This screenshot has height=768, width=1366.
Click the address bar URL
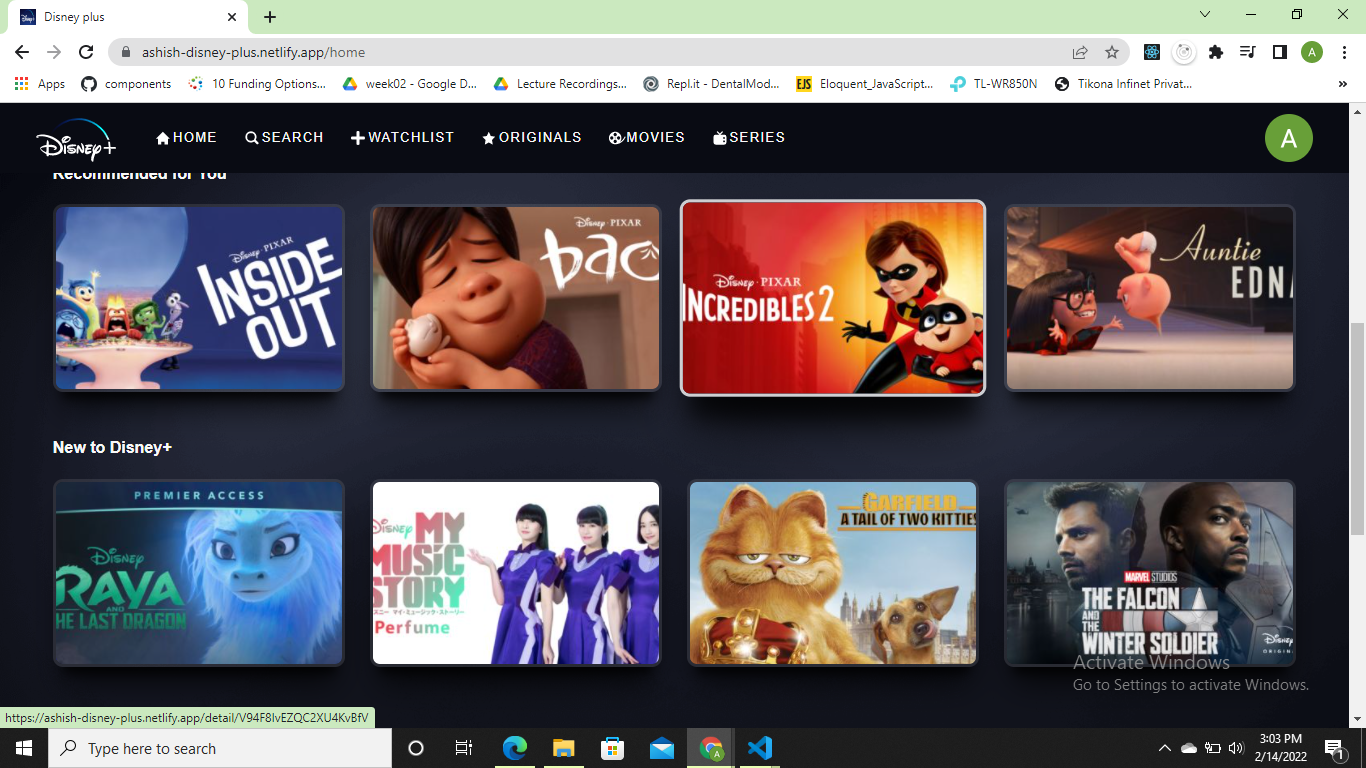(x=253, y=52)
